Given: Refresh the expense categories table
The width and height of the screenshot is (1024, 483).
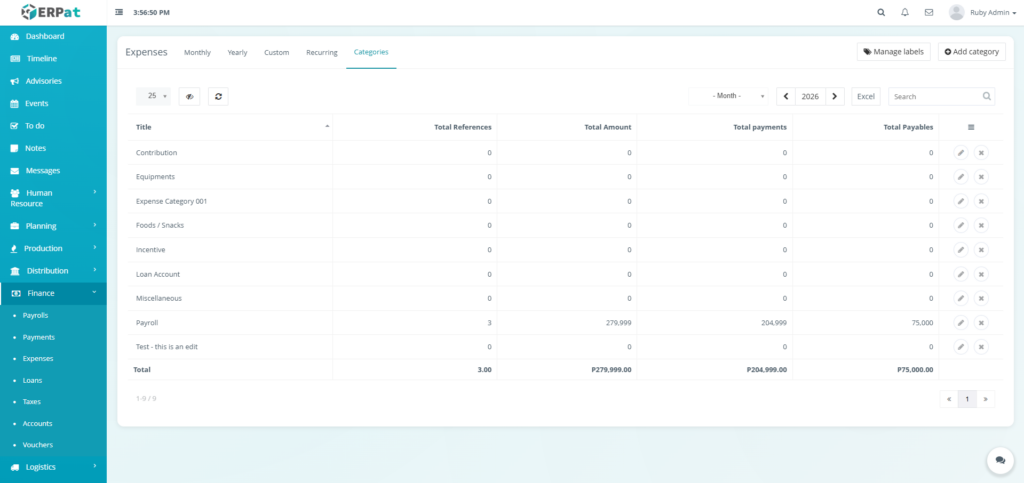Looking at the screenshot, I should 219,96.
